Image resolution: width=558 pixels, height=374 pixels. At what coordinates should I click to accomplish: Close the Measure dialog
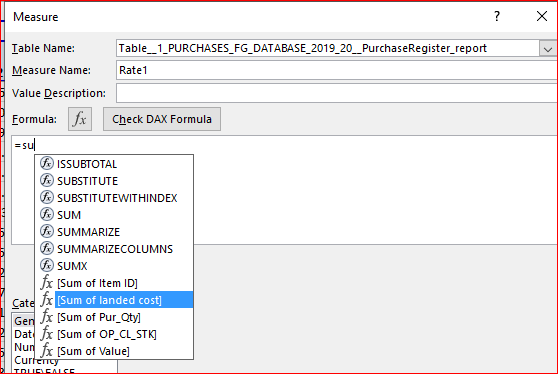[542, 16]
